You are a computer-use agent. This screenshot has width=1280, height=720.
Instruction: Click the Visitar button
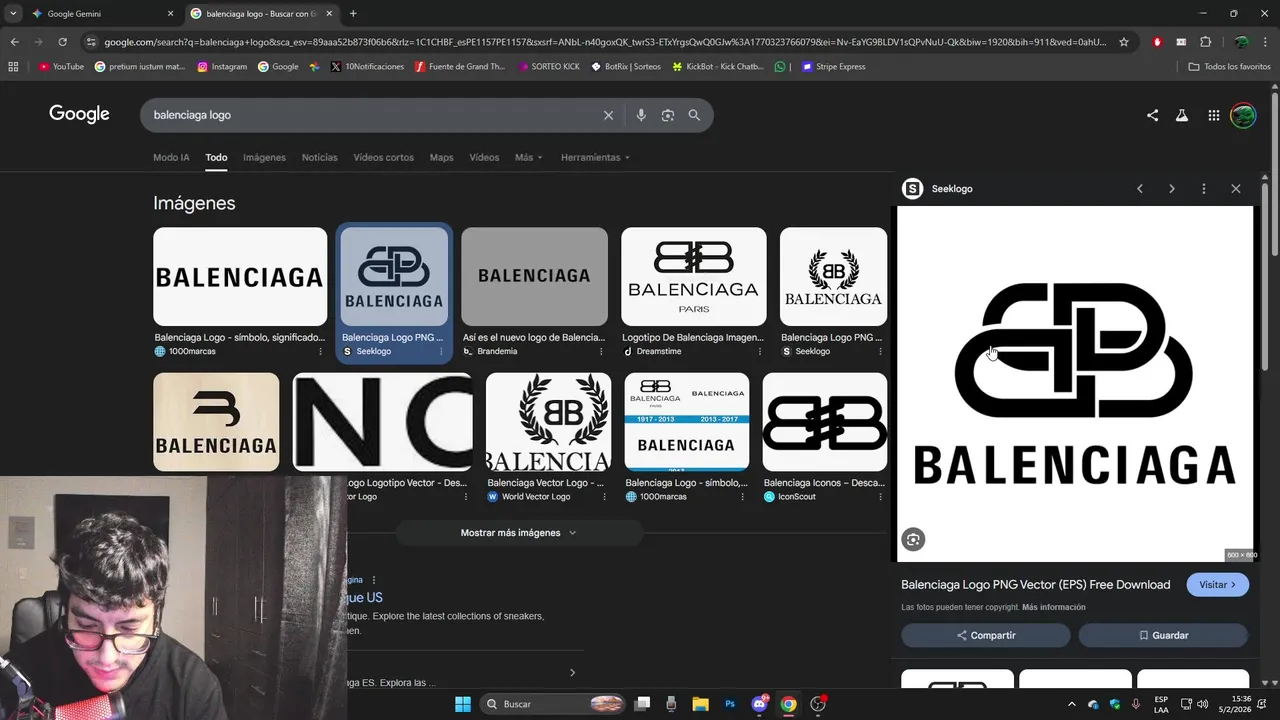(x=1218, y=585)
